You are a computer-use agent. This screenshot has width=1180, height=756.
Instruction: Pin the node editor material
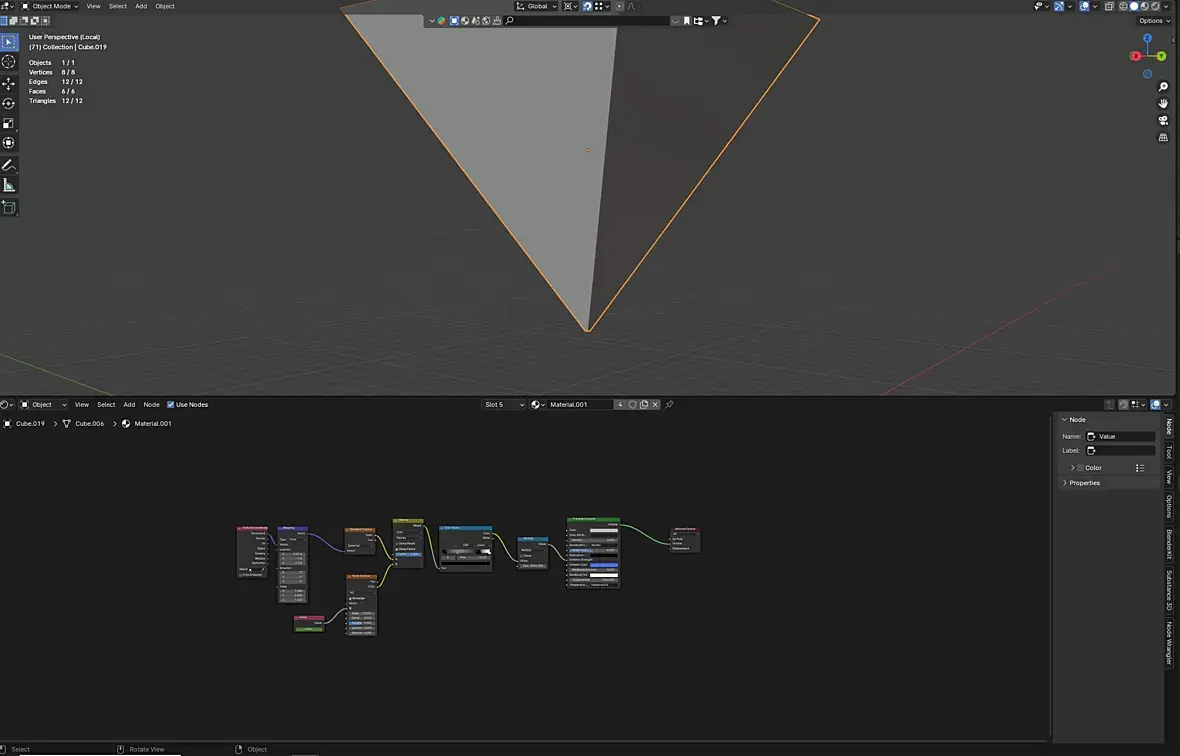coord(669,405)
